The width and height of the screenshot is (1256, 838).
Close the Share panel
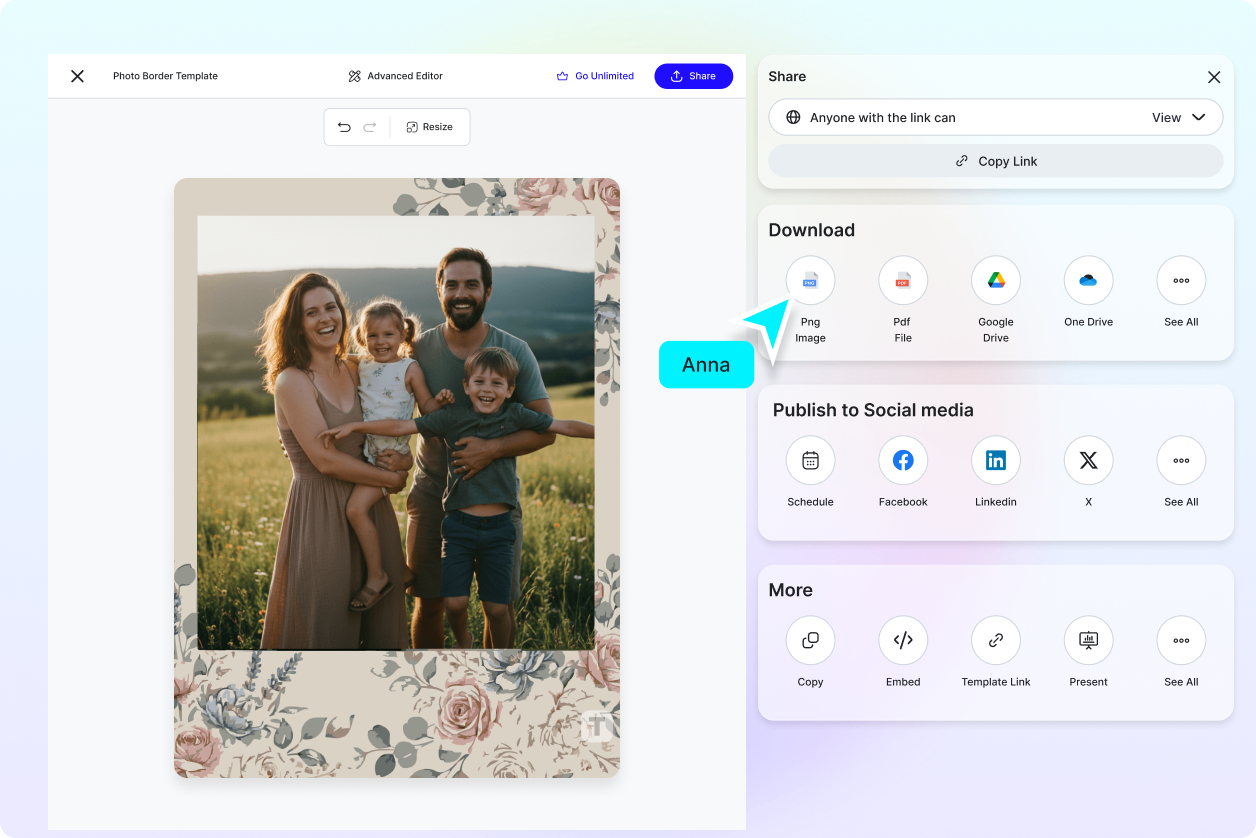[x=1214, y=77]
